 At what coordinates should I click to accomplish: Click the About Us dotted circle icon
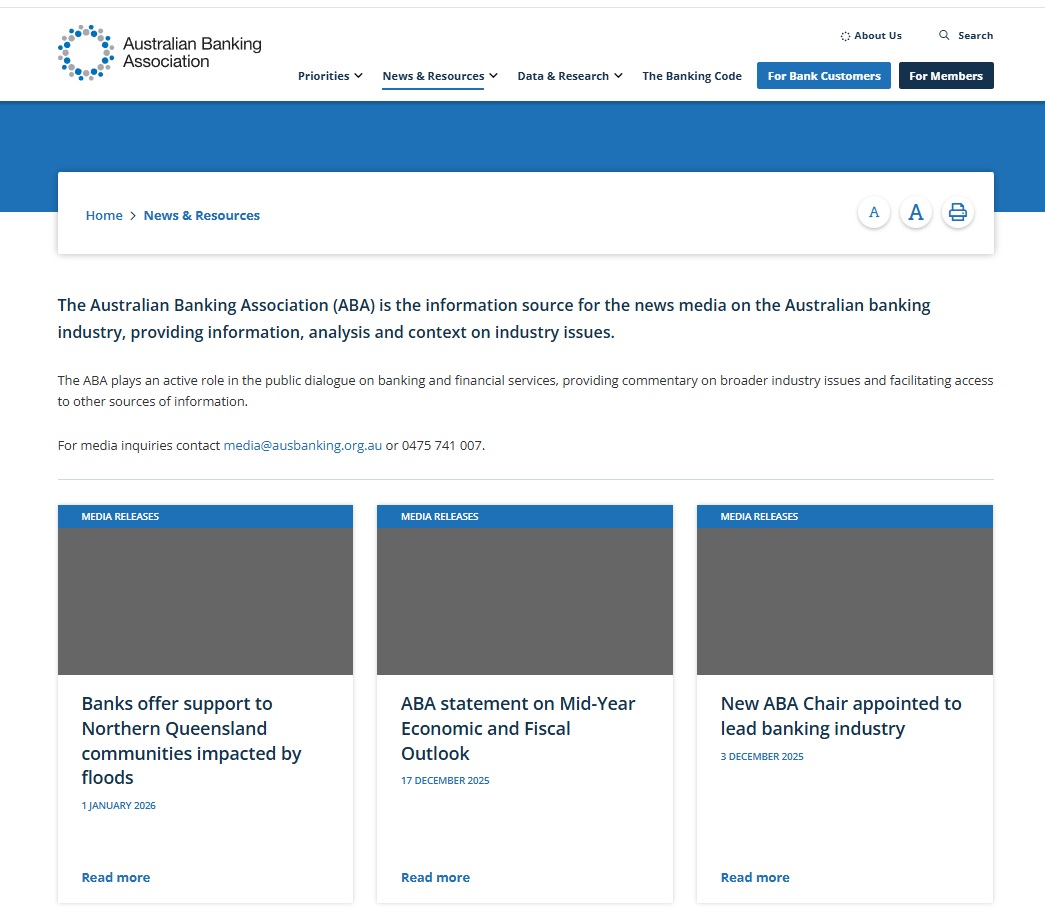(x=845, y=36)
